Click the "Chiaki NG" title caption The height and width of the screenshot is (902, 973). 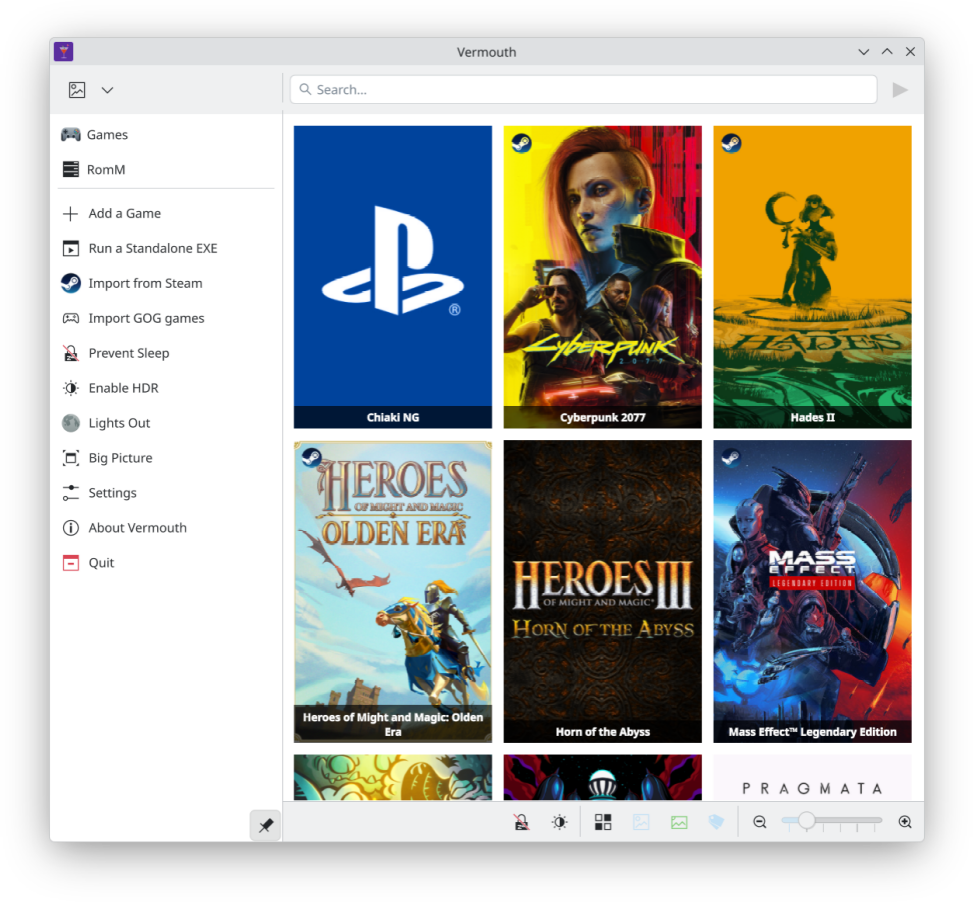[393, 418]
